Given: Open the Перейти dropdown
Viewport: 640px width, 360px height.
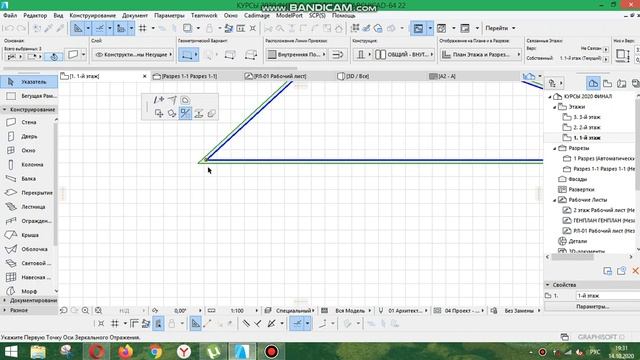Looking at the screenshot, I should (x=500, y=28).
